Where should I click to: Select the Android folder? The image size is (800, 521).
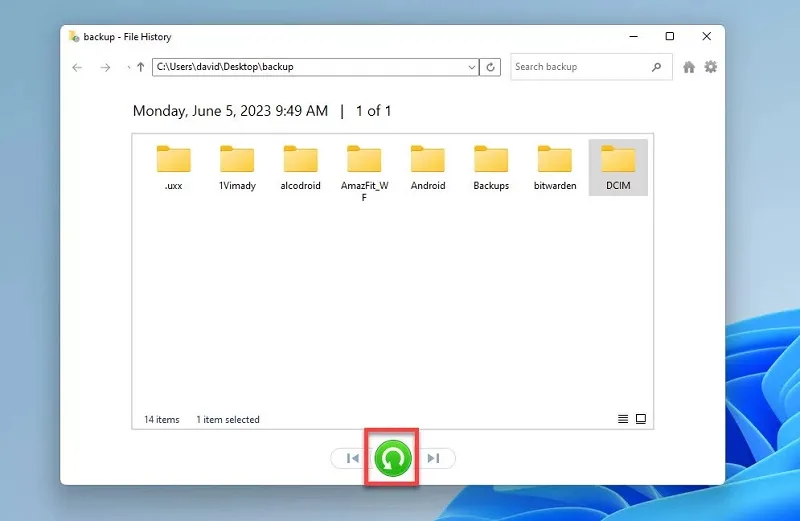tap(428, 168)
